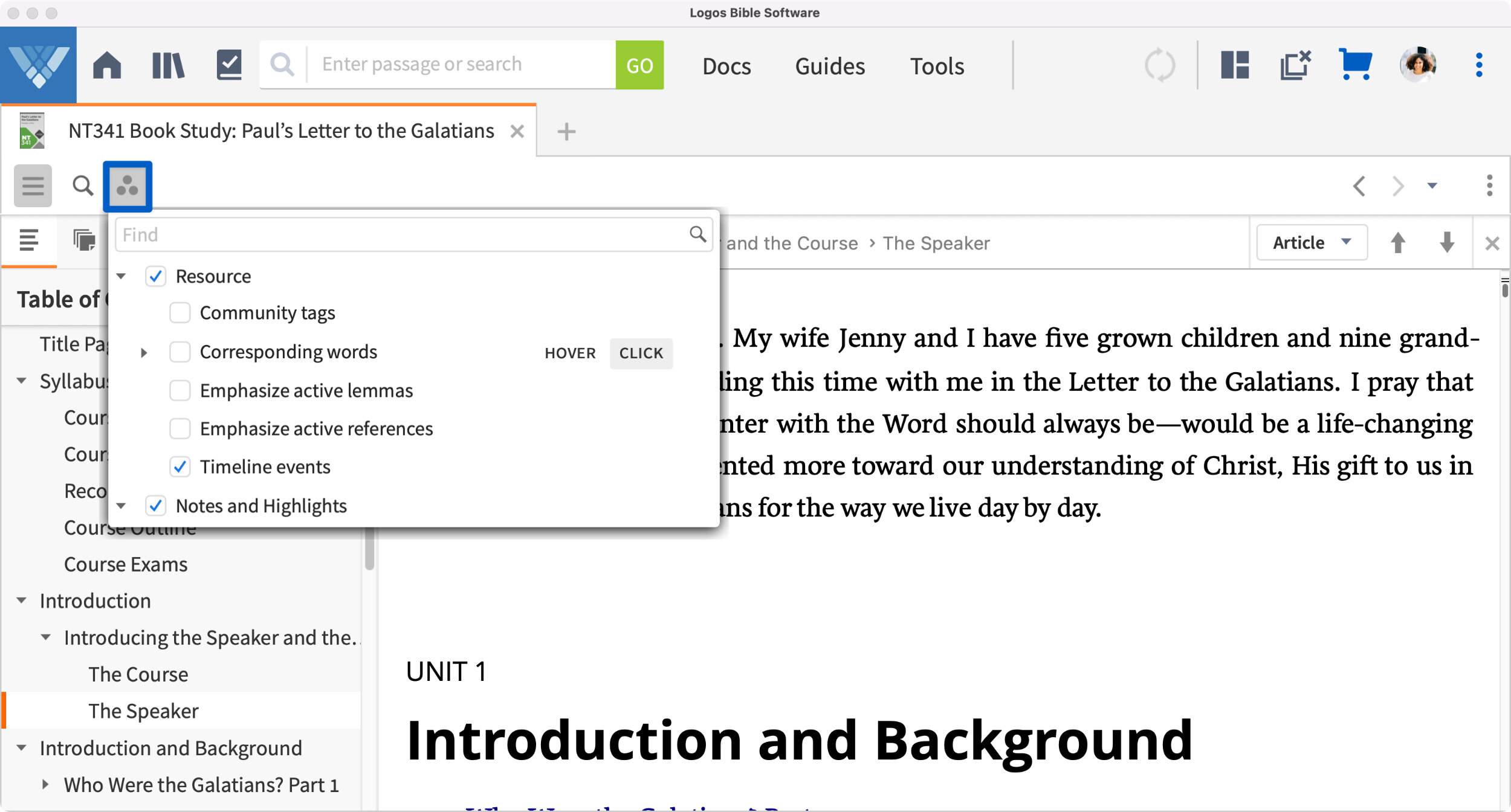Open the Home dashboard icon

click(107, 65)
